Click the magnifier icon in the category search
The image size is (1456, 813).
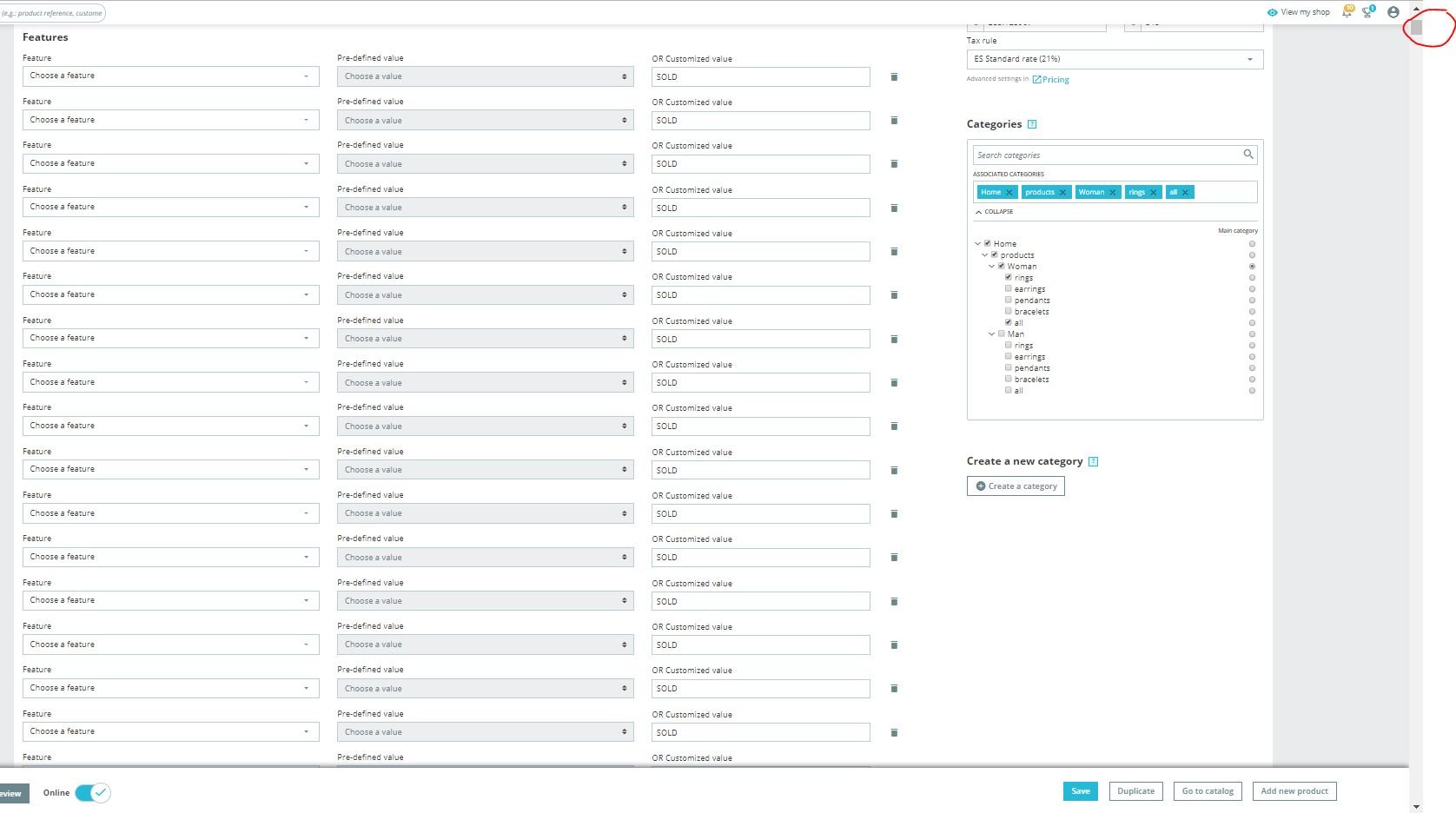(1248, 155)
